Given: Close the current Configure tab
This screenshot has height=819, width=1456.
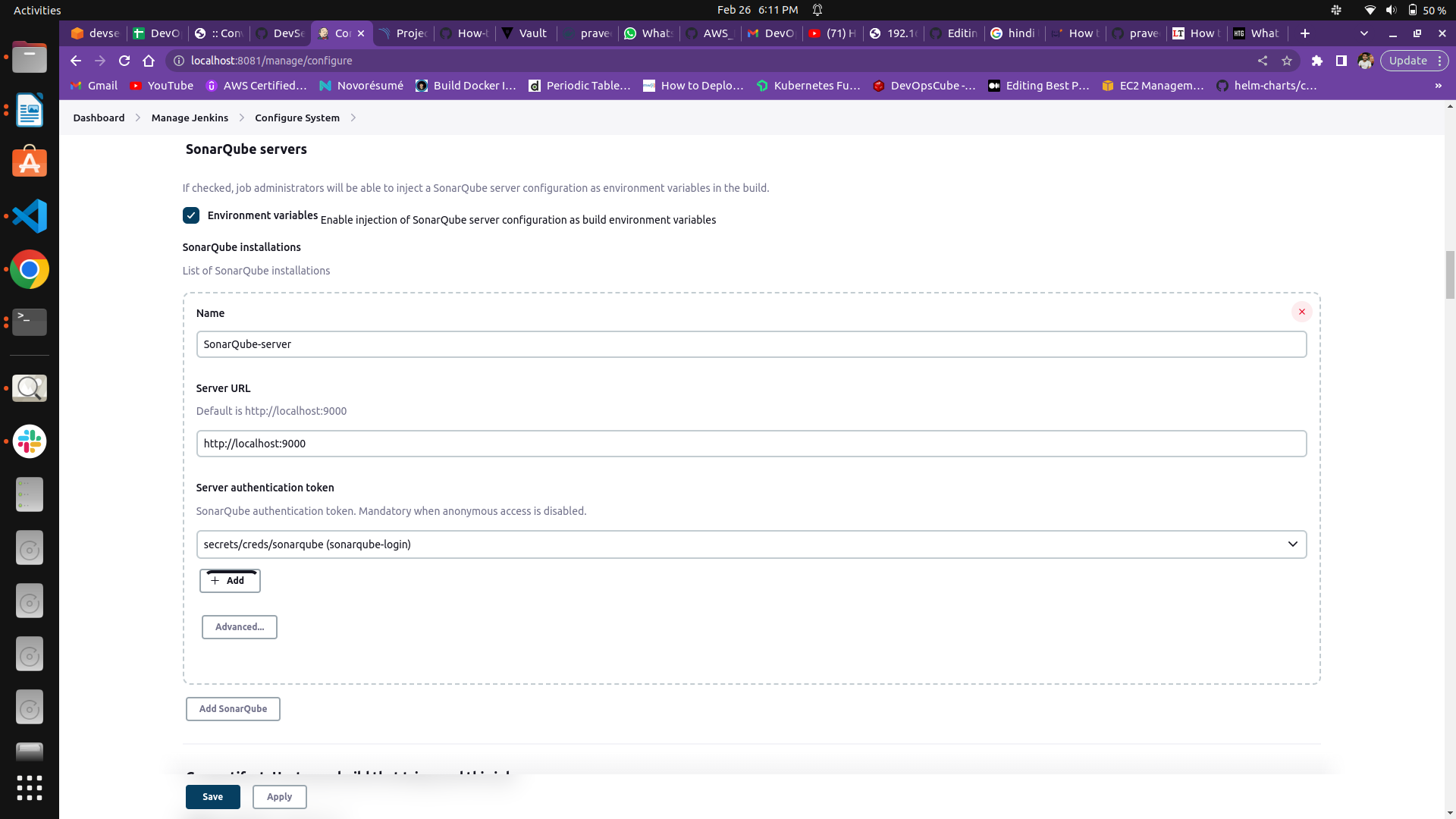Looking at the screenshot, I should click(361, 33).
